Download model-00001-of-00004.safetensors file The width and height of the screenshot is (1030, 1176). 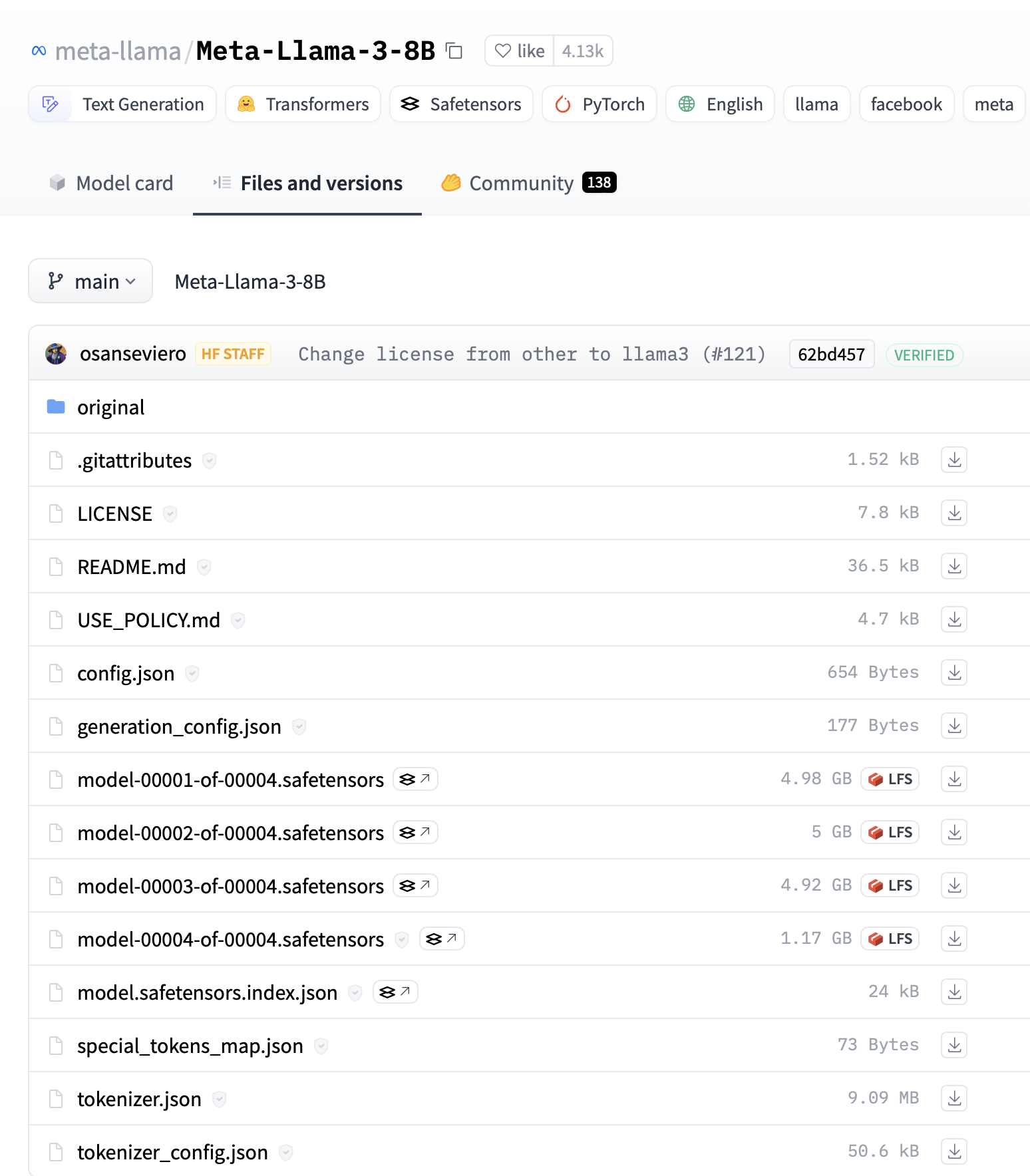(954, 779)
